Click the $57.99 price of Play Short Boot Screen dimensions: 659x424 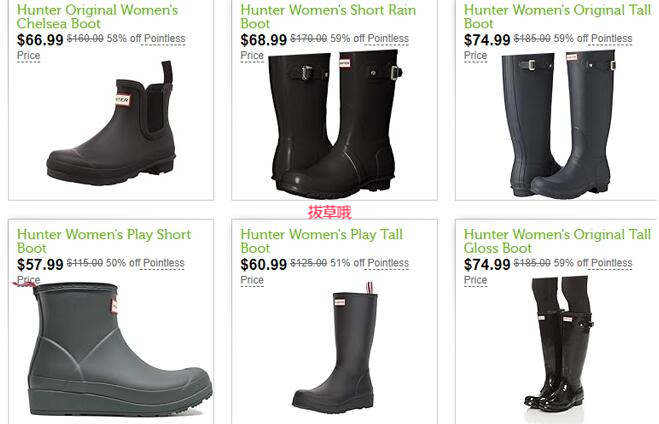(40, 264)
